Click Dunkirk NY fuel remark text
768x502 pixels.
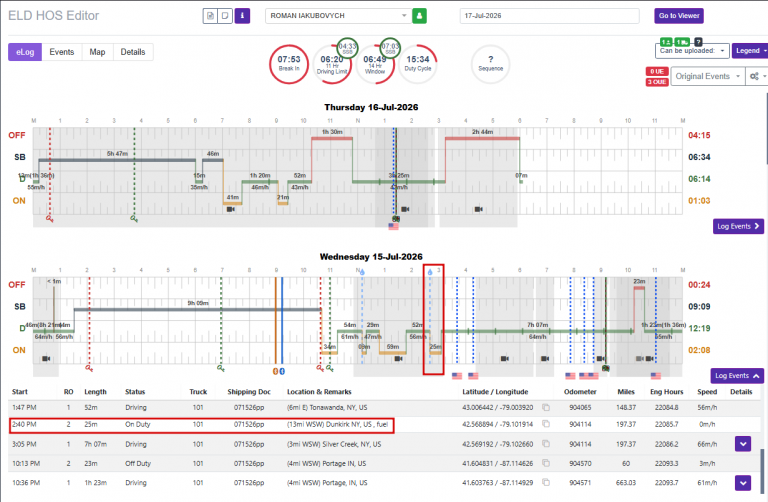click(337, 424)
